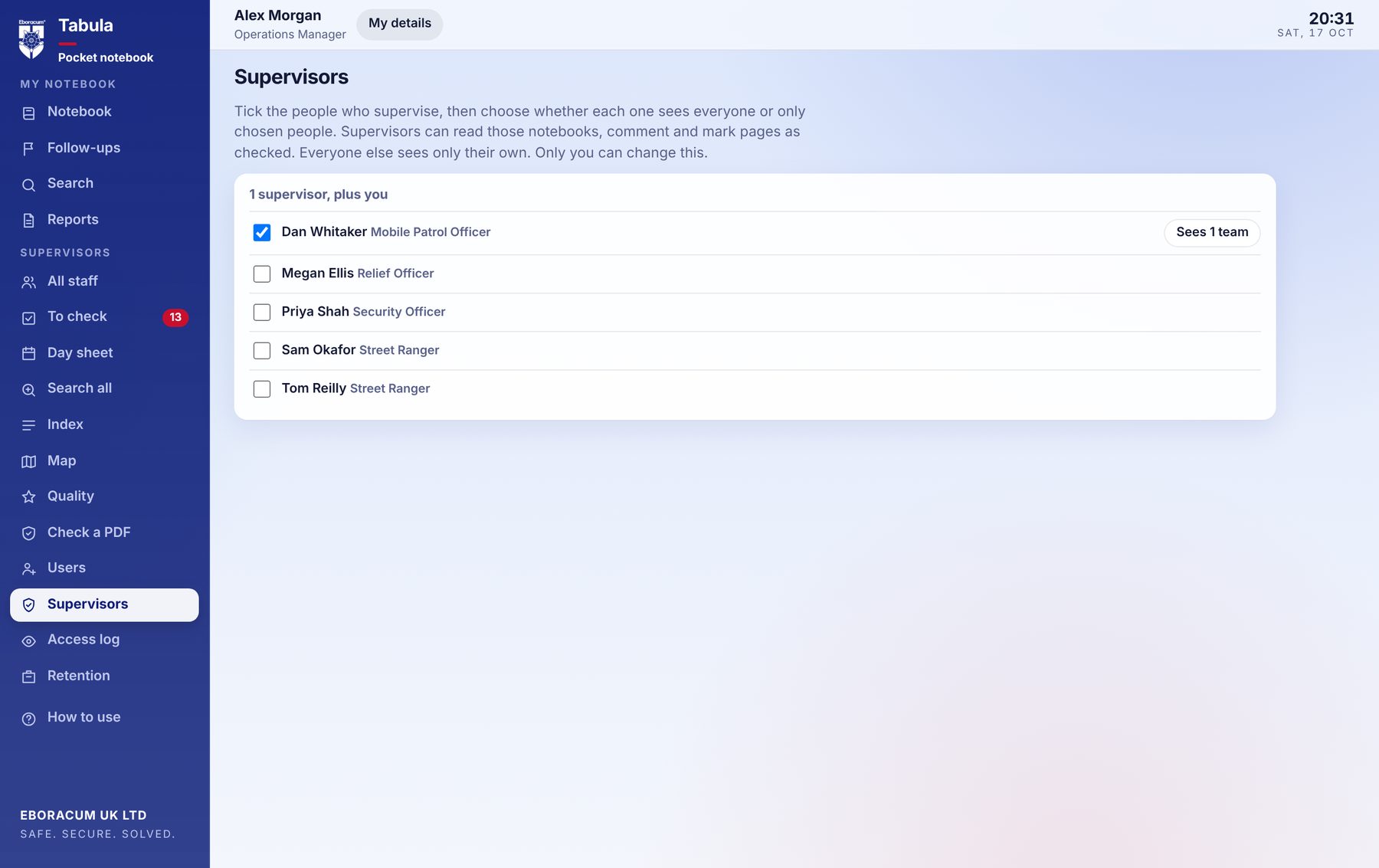Click the Access log eye icon

[29, 641]
